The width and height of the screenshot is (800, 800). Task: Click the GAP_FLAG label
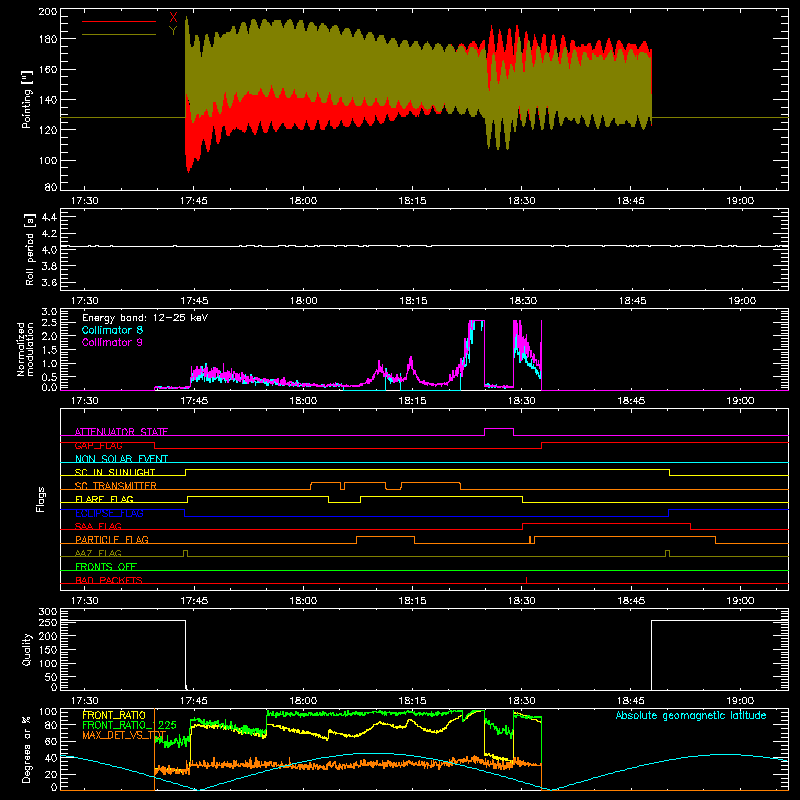98,445
